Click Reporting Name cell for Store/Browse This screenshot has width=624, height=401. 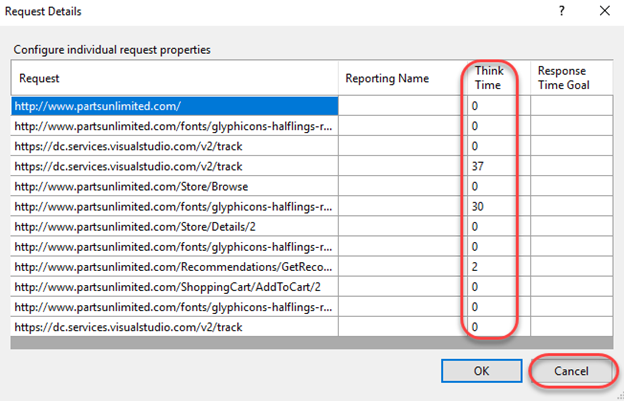point(403,186)
